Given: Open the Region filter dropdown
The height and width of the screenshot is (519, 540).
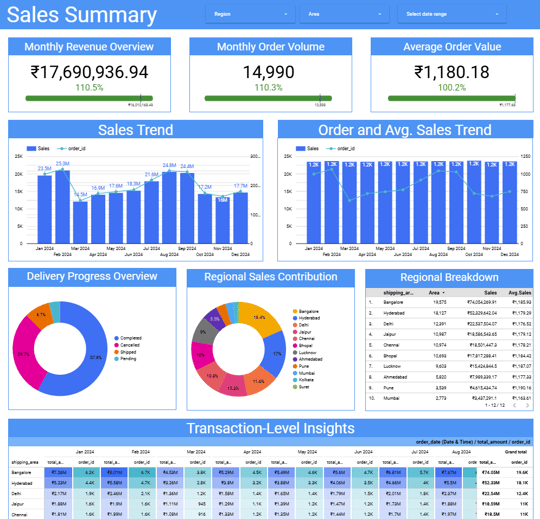Looking at the screenshot, I should [250, 14].
